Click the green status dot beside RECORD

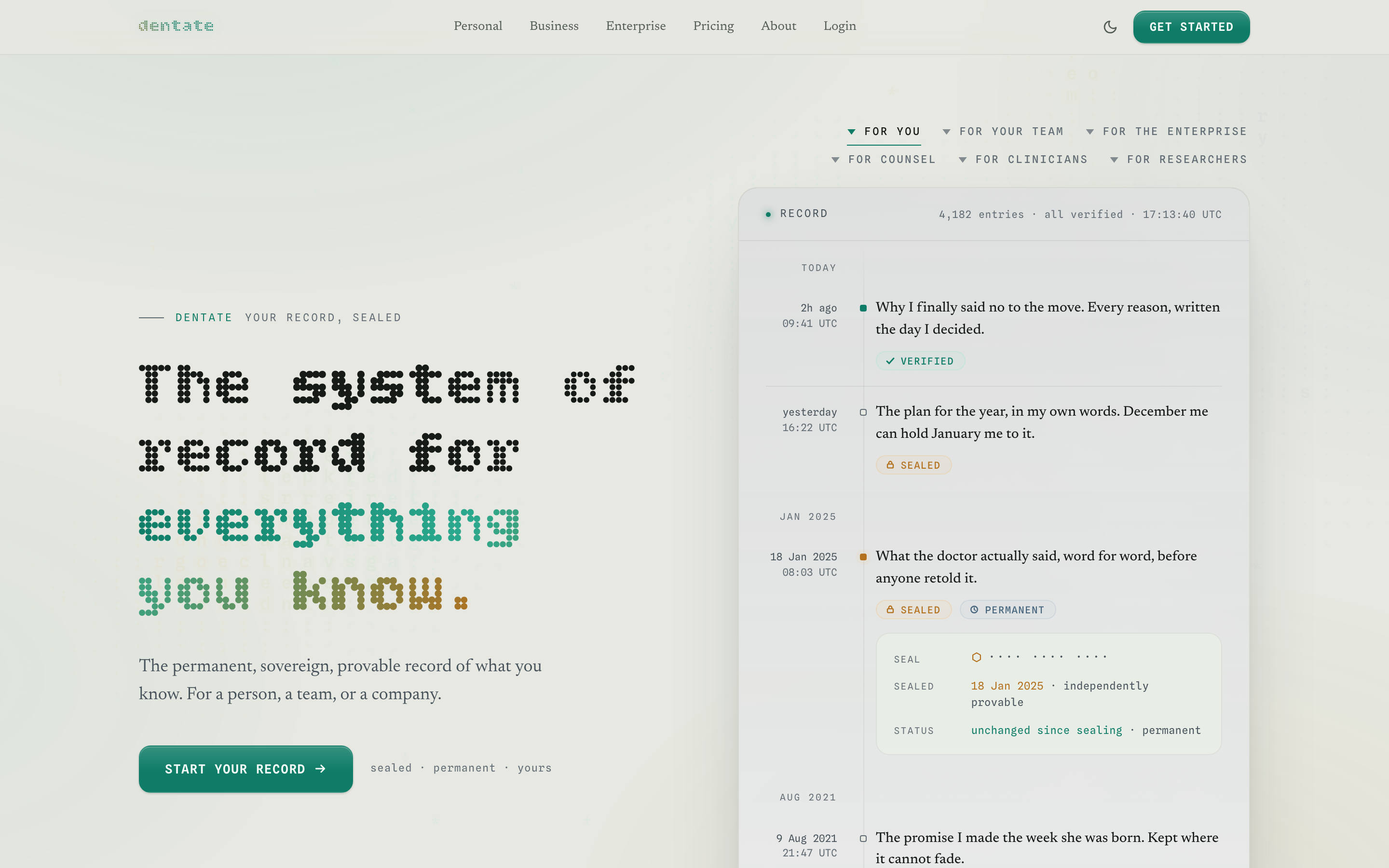click(768, 214)
